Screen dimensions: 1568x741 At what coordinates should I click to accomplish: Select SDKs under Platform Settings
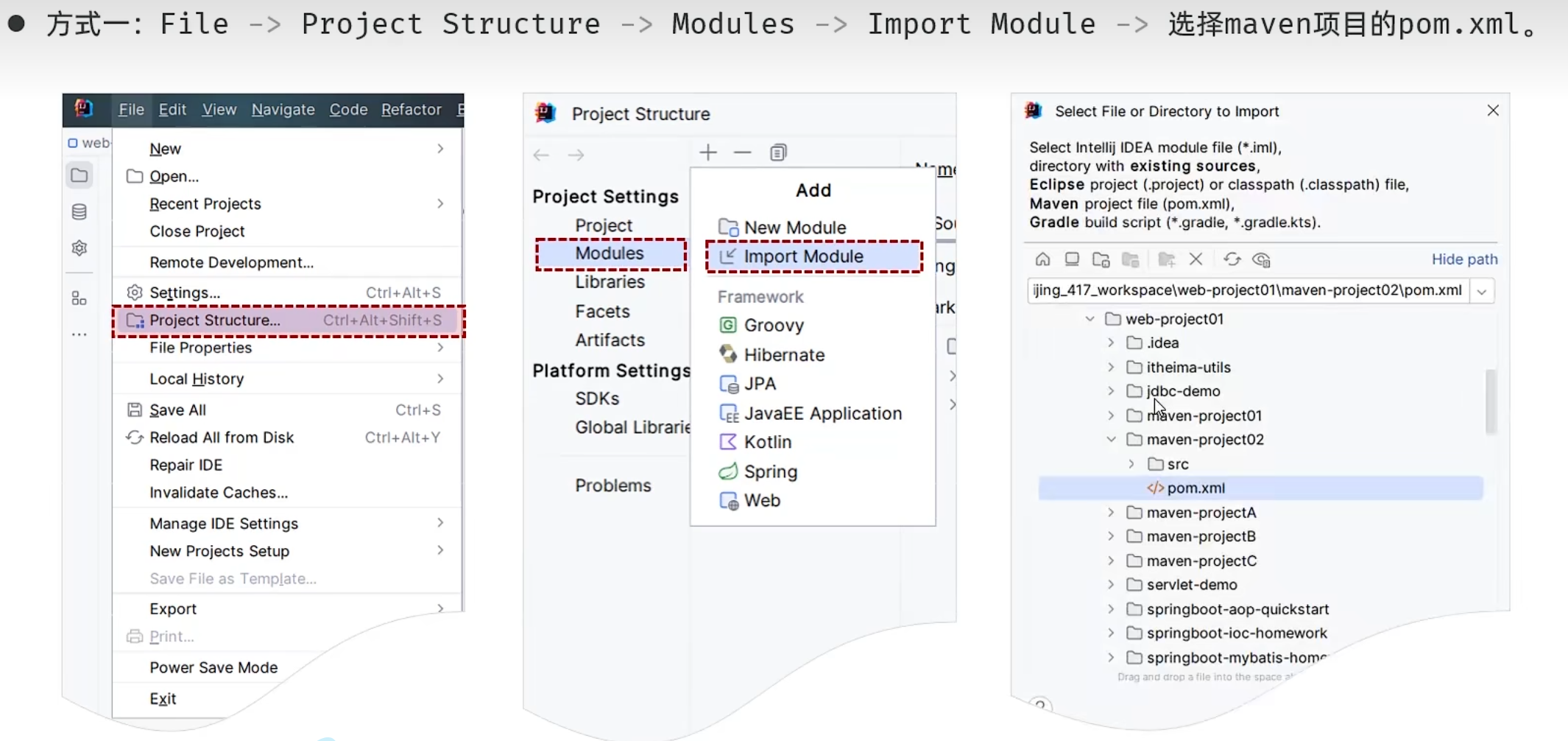(x=597, y=398)
